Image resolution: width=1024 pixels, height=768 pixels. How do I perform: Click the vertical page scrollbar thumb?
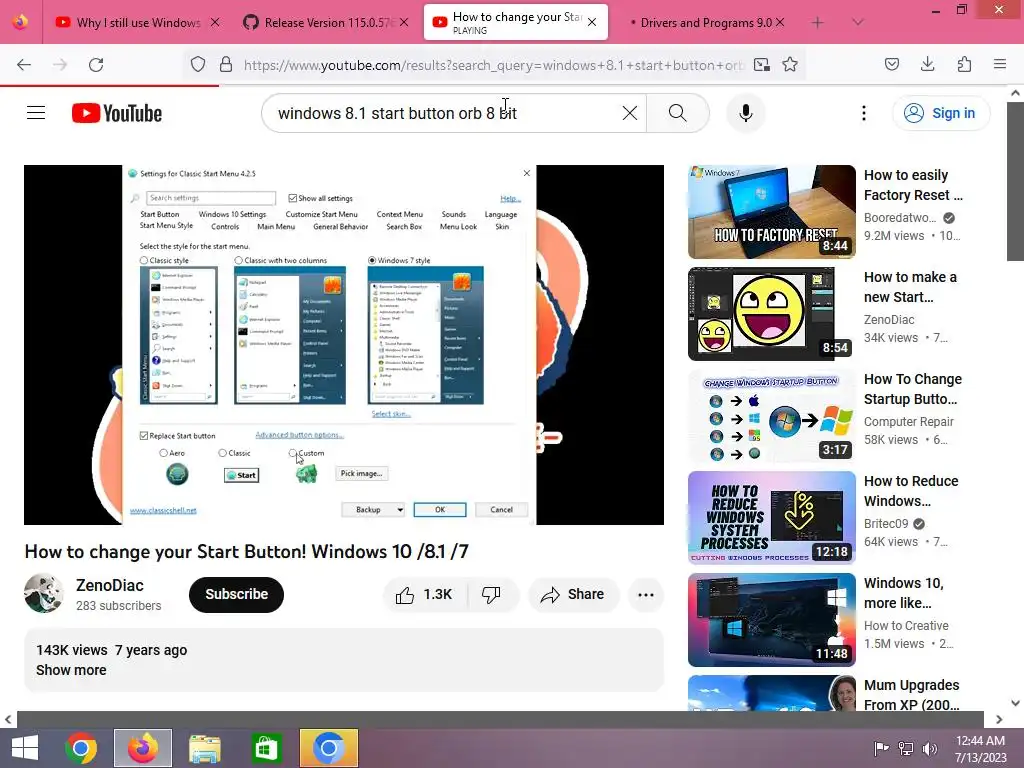coord(1015,182)
